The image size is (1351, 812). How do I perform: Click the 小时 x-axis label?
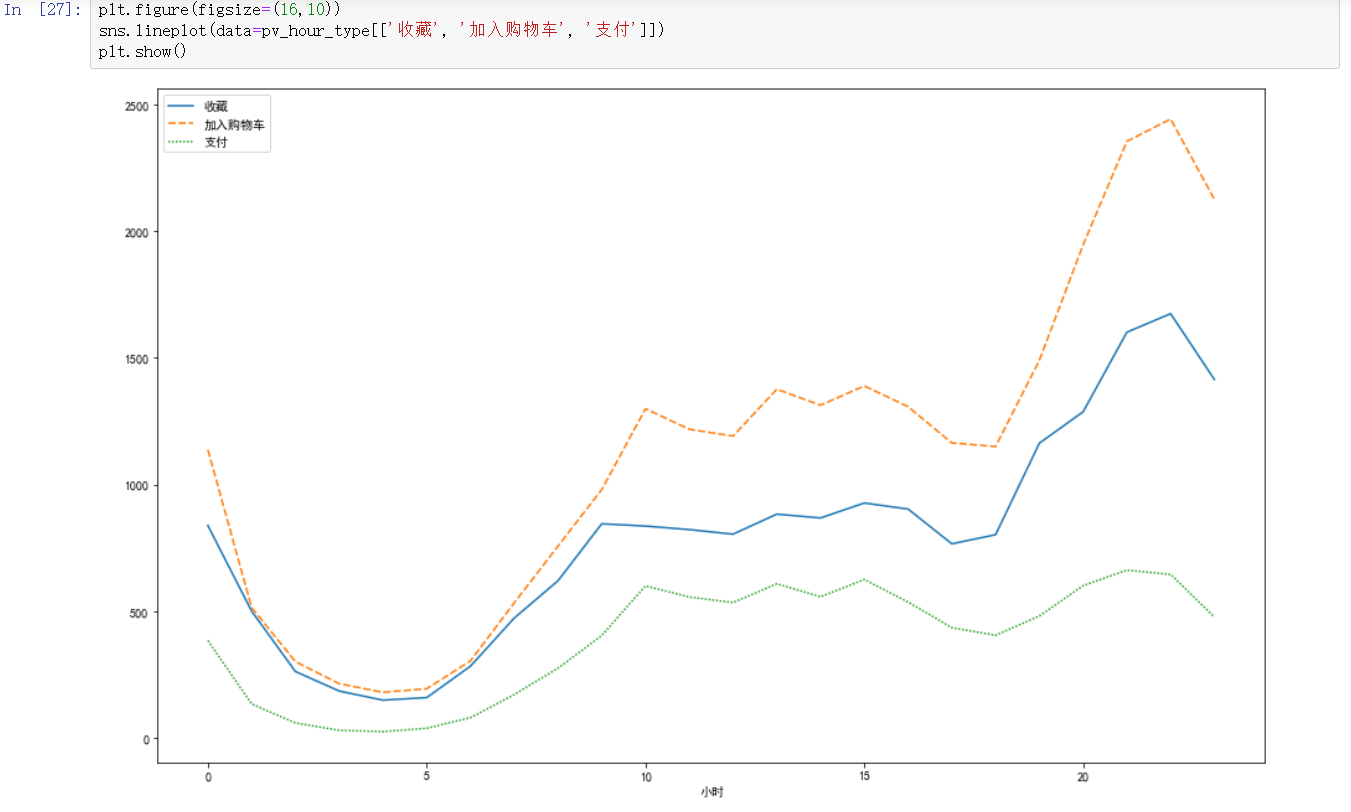[x=711, y=792]
